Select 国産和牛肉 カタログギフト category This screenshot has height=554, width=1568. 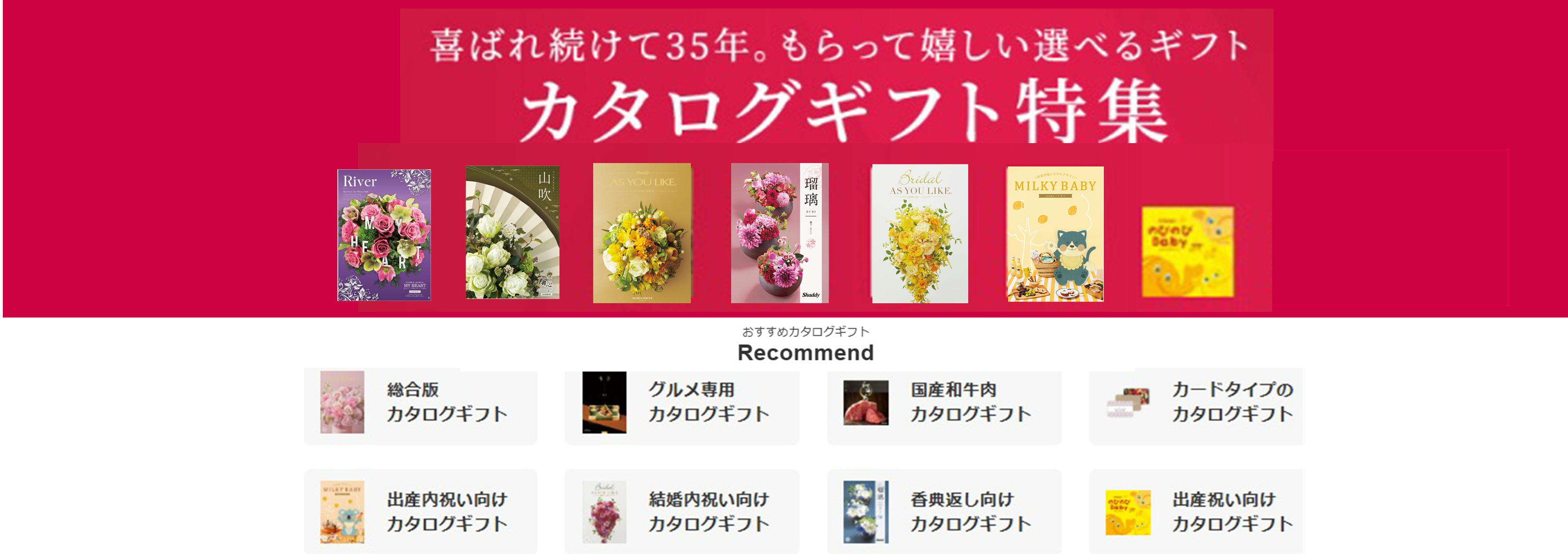pyautogui.click(x=944, y=406)
